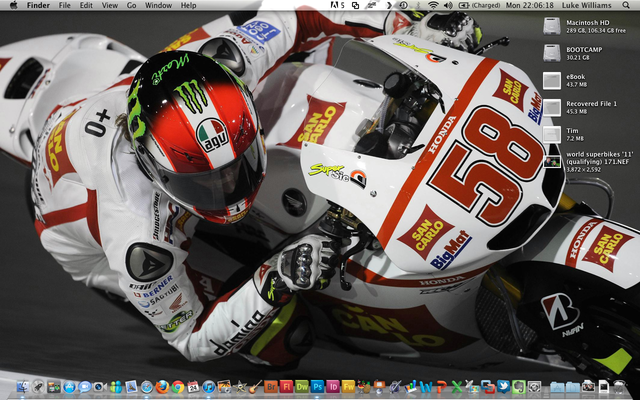This screenshot has width=640, height=400.
Task: Launch Google Chrome from the dock
Action: pyautogui.click(x=178, y=387)
